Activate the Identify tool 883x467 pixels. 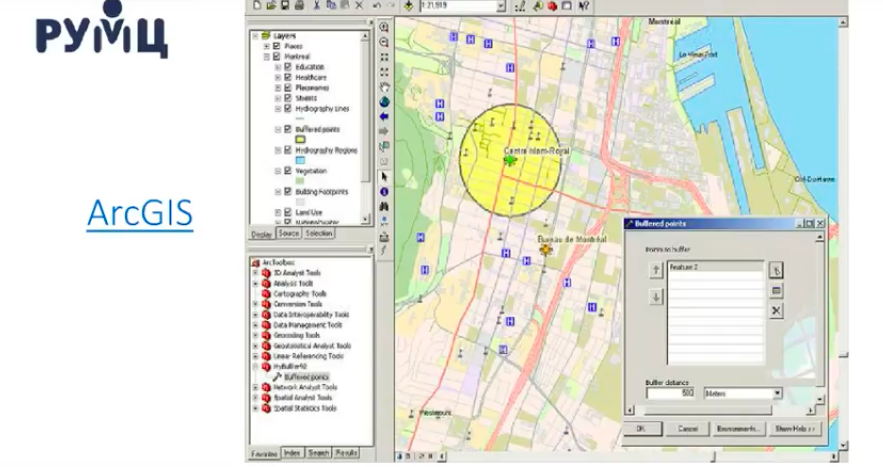[x=384, y=192]
